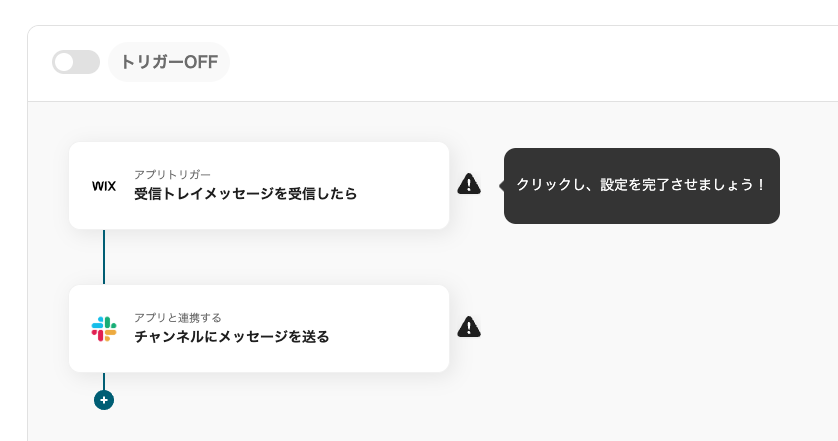Click the Wix logo icon

[x=104, y=186]
